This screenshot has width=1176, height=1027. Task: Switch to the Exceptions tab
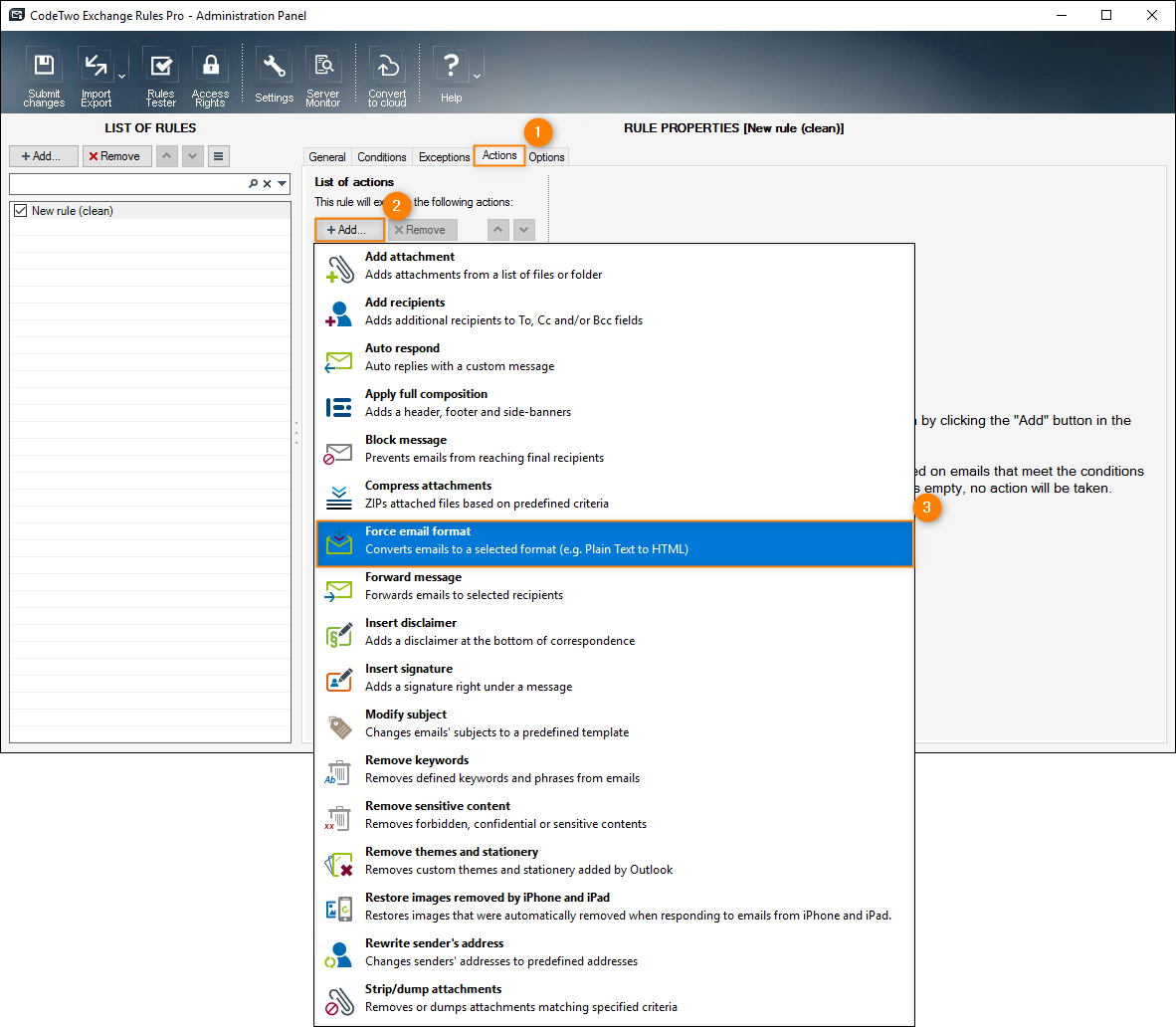pyautogui.click(x=444, y=157)
